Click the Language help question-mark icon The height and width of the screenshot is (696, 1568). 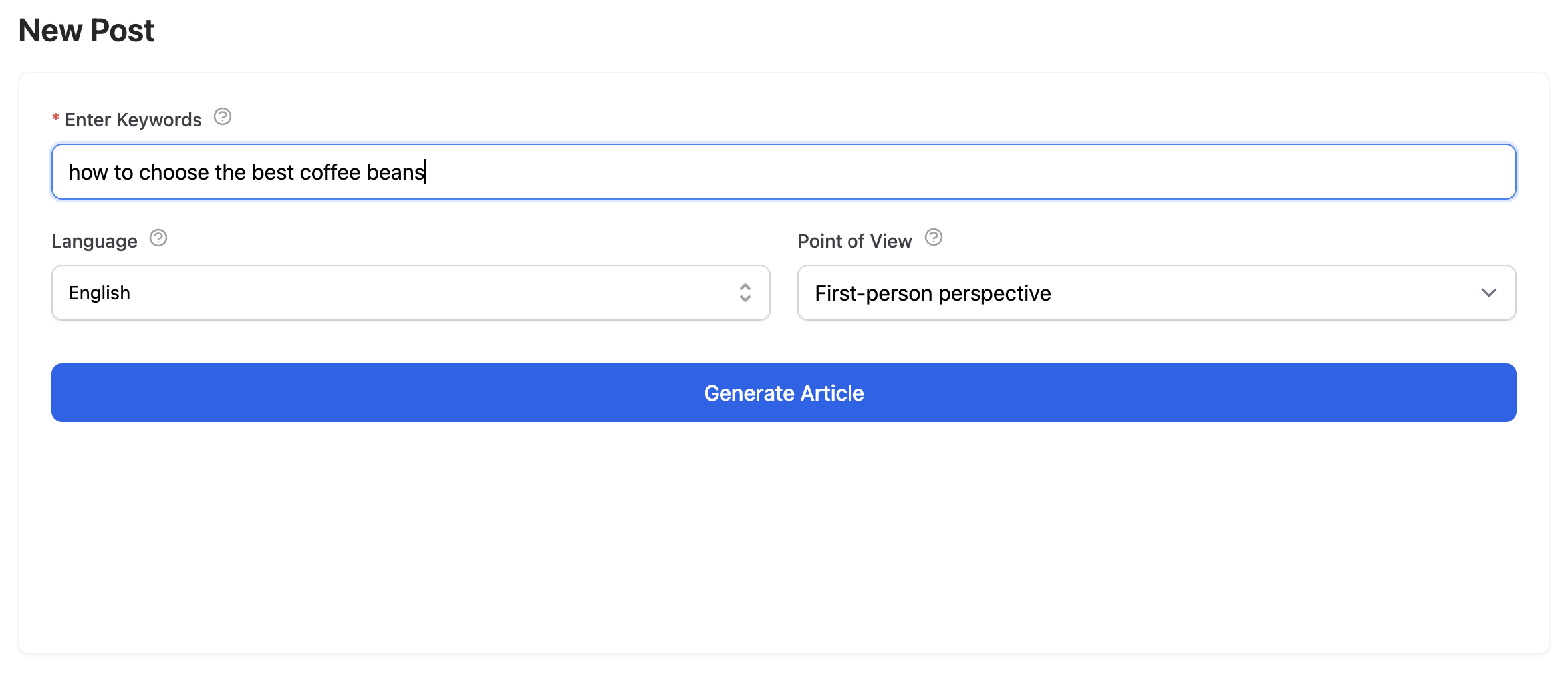pyautogui.click(x=158, y=238)
